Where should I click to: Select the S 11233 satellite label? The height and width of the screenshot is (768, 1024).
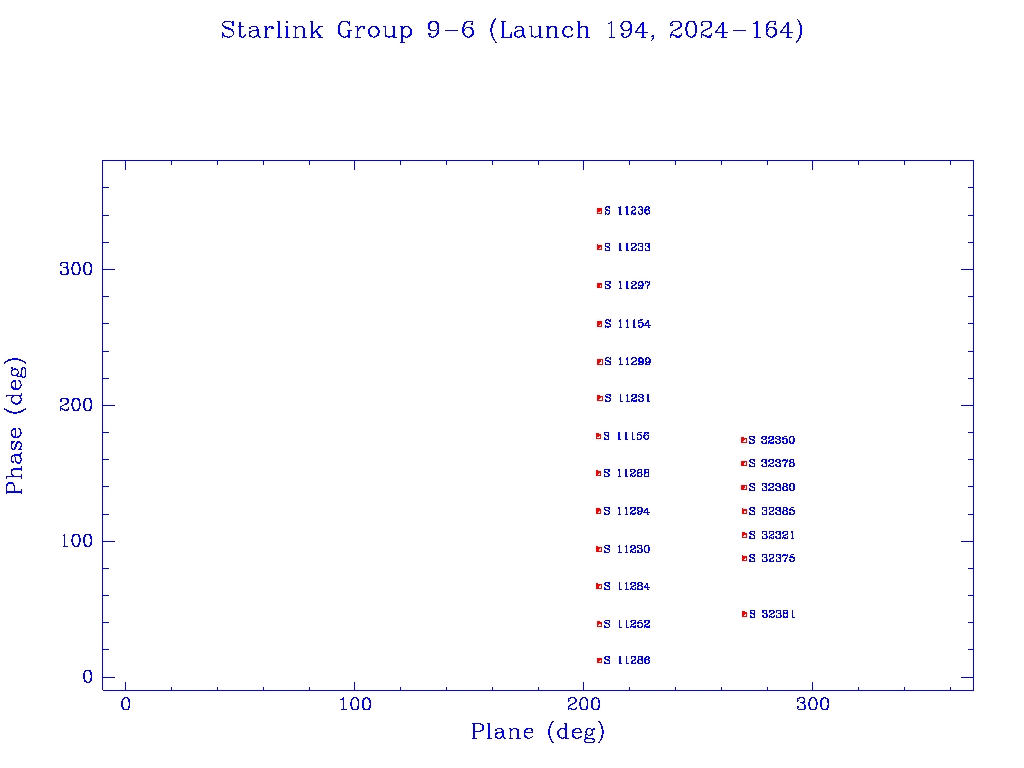[x=627, y=248]
